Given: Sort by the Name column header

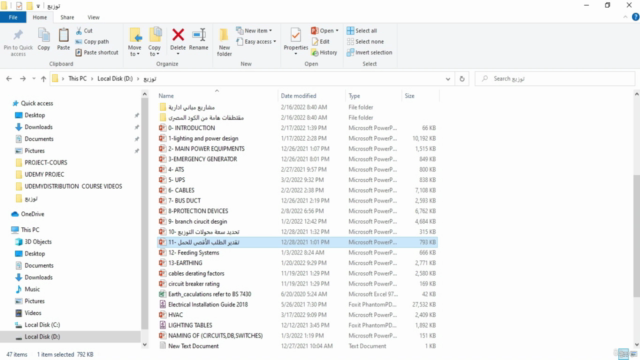Looking at the screenshot, I should (217, 96).
